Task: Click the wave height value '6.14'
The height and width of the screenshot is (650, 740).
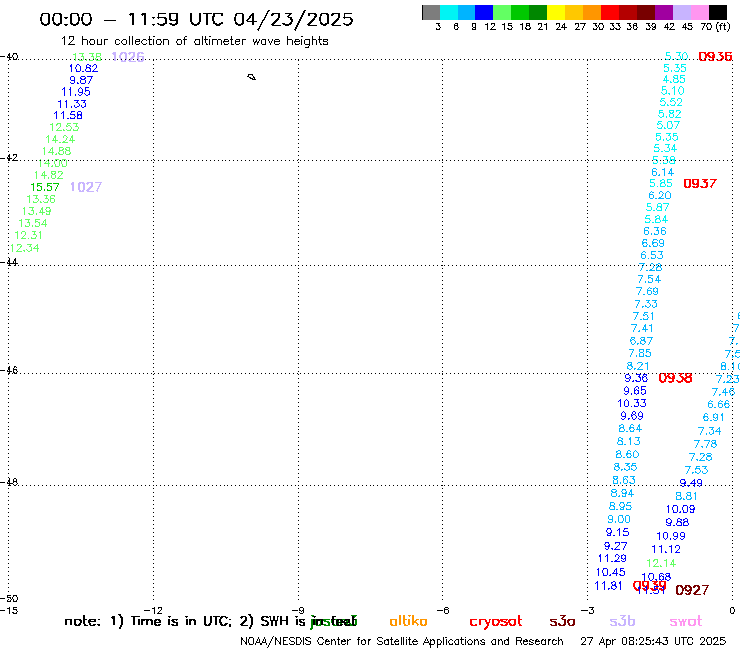Action: pyautogui.click(x=663, y=172)
